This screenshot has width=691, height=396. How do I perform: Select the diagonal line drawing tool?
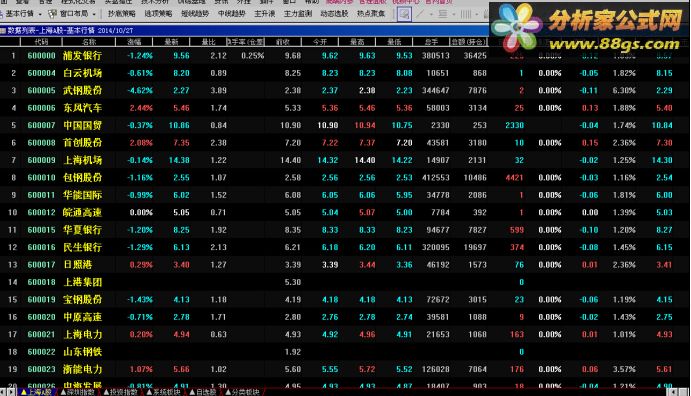coord(420,14)
